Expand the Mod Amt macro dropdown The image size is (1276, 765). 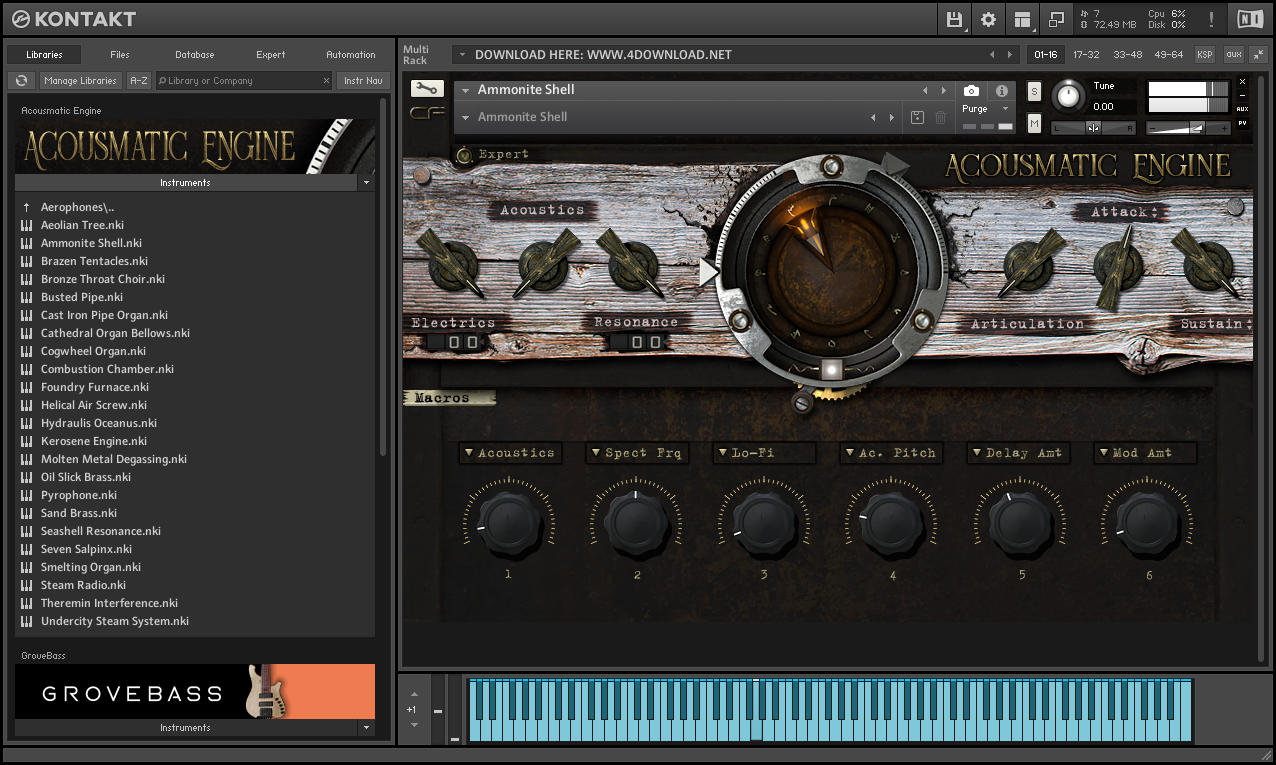[1145, 453]
